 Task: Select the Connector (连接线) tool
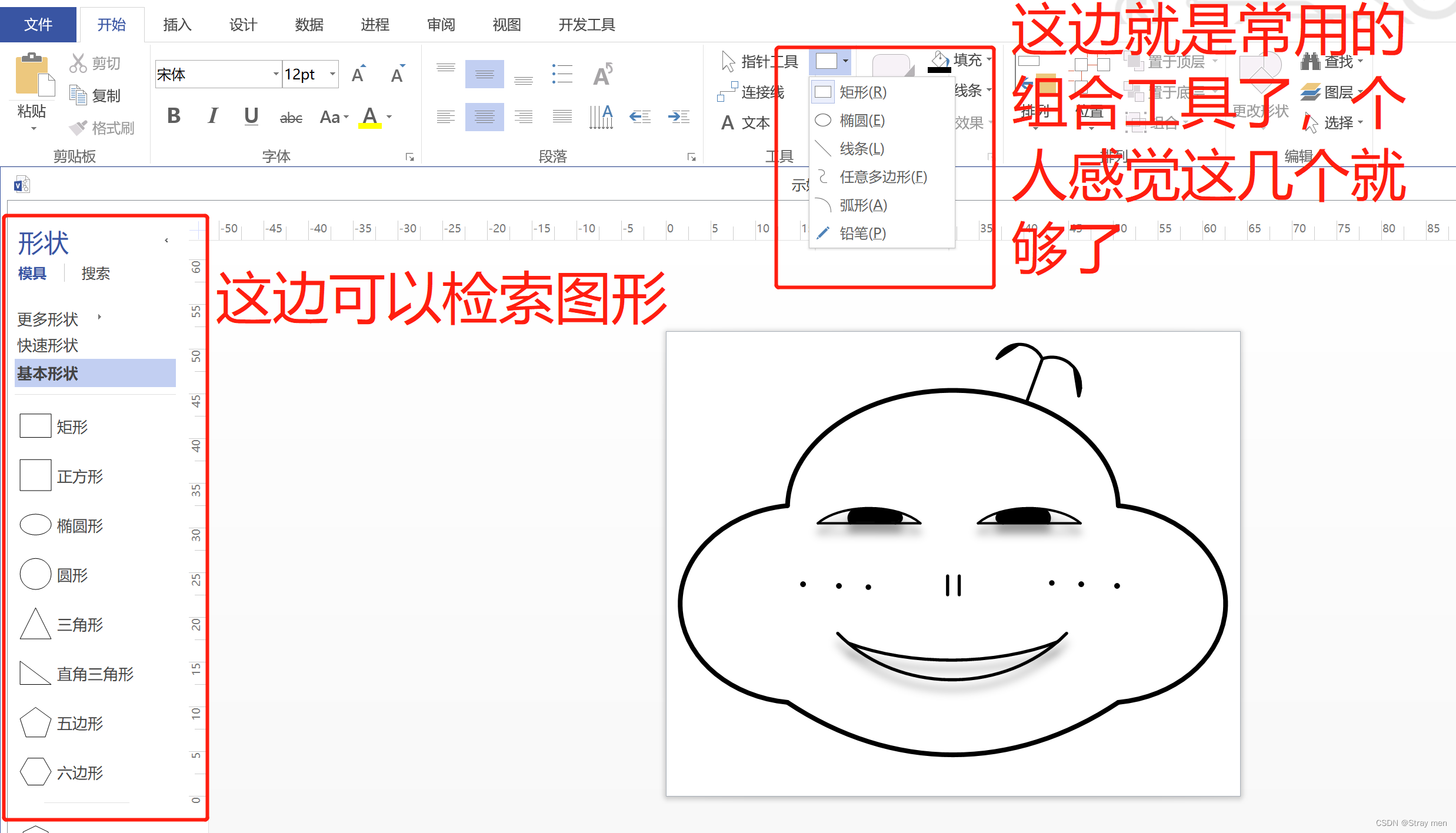point(751,92)
